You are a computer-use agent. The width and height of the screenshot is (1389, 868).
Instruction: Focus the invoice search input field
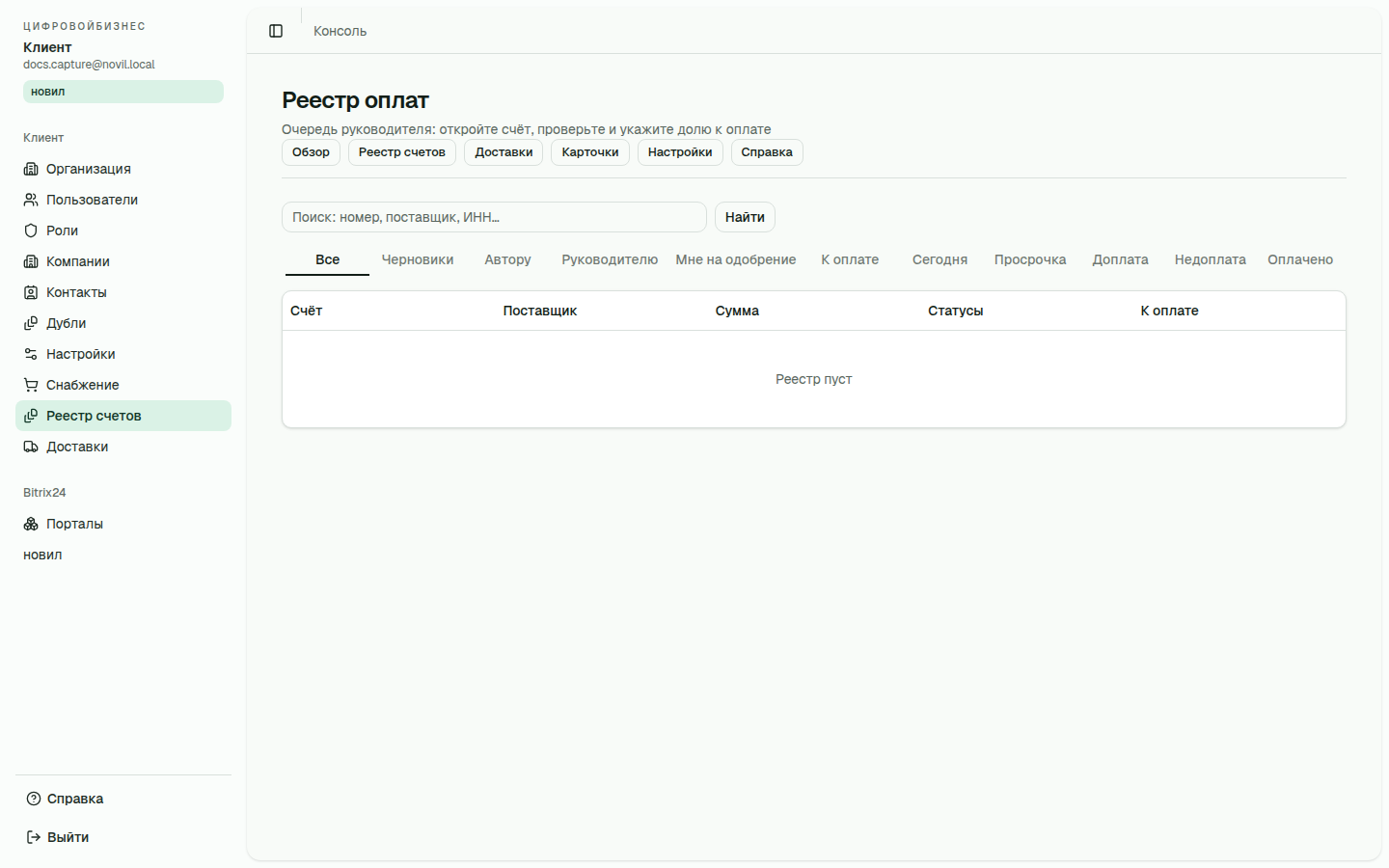point(494,217)
